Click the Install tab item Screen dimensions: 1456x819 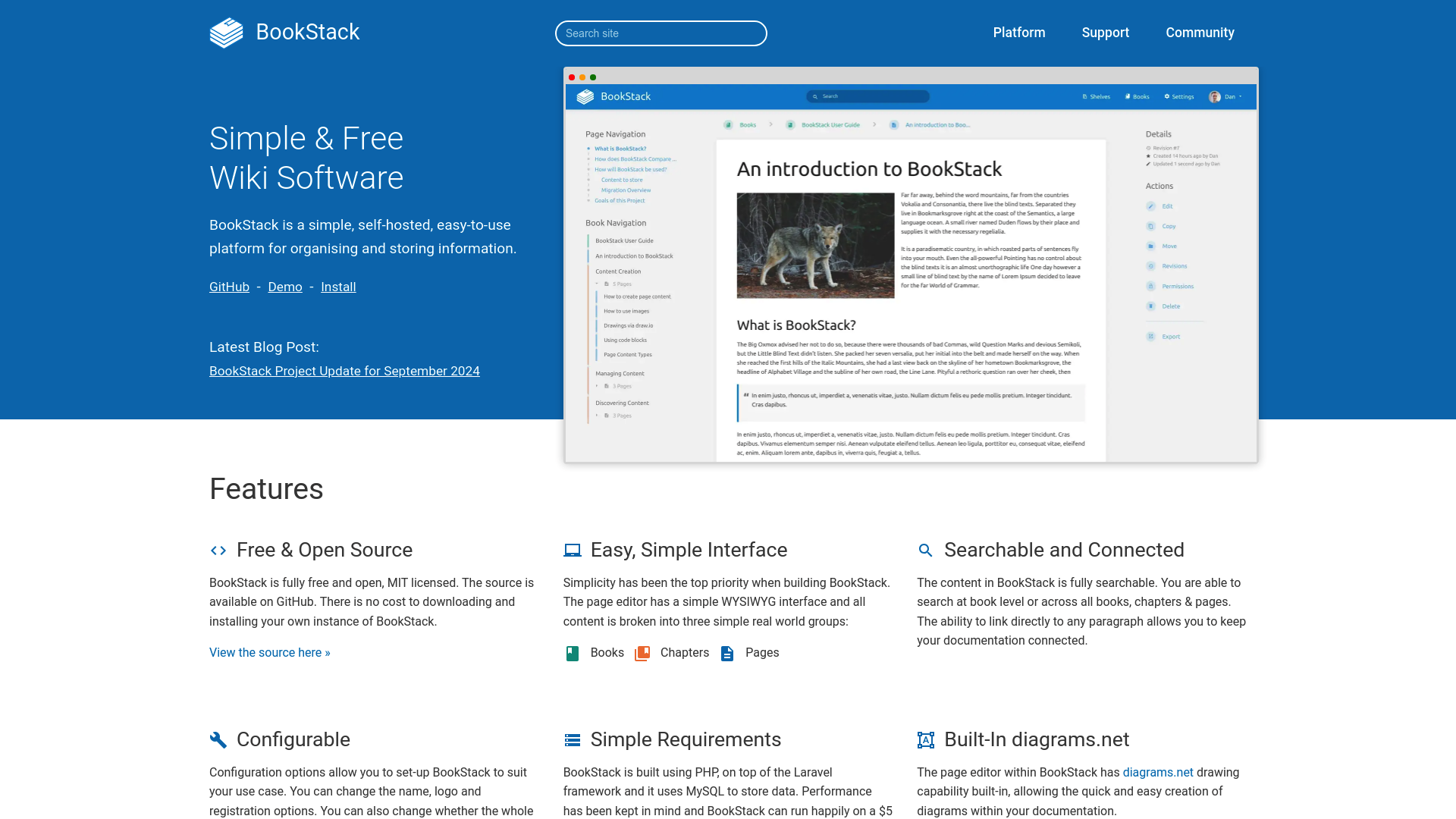338,287
